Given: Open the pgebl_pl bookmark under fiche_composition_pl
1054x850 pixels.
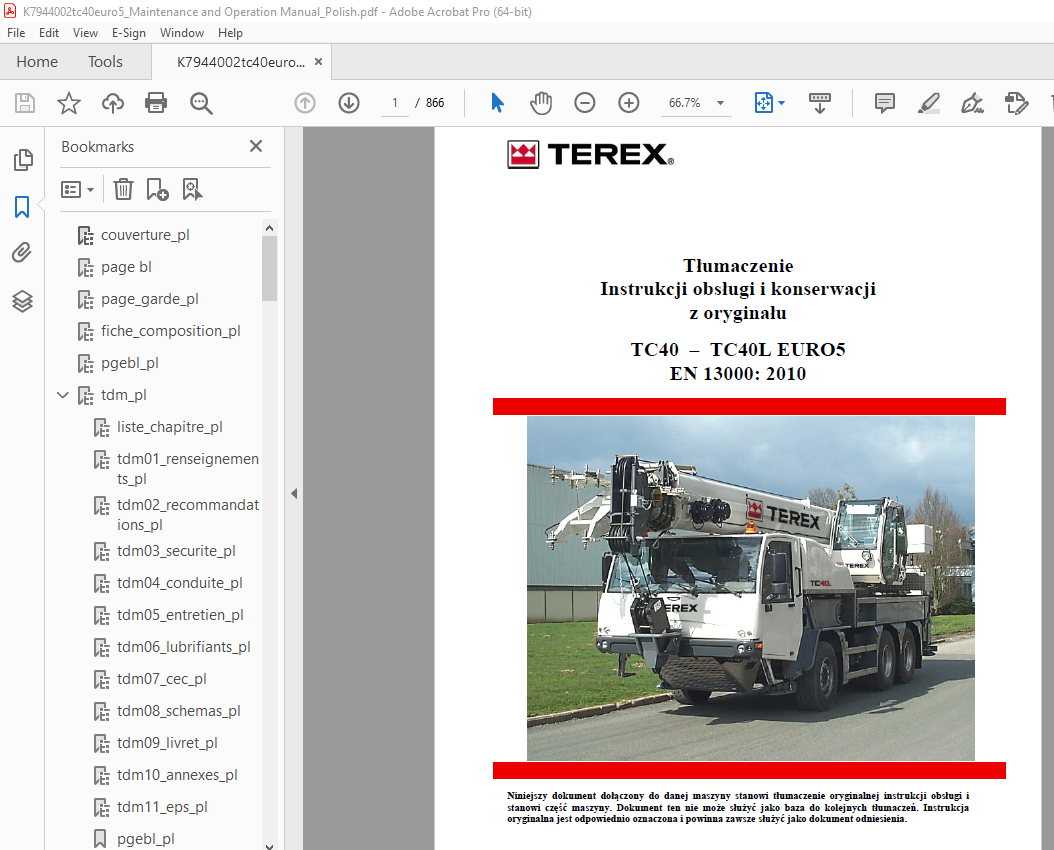Looking at the screenshot, I should pyautogui.click(x=130, y=364).
